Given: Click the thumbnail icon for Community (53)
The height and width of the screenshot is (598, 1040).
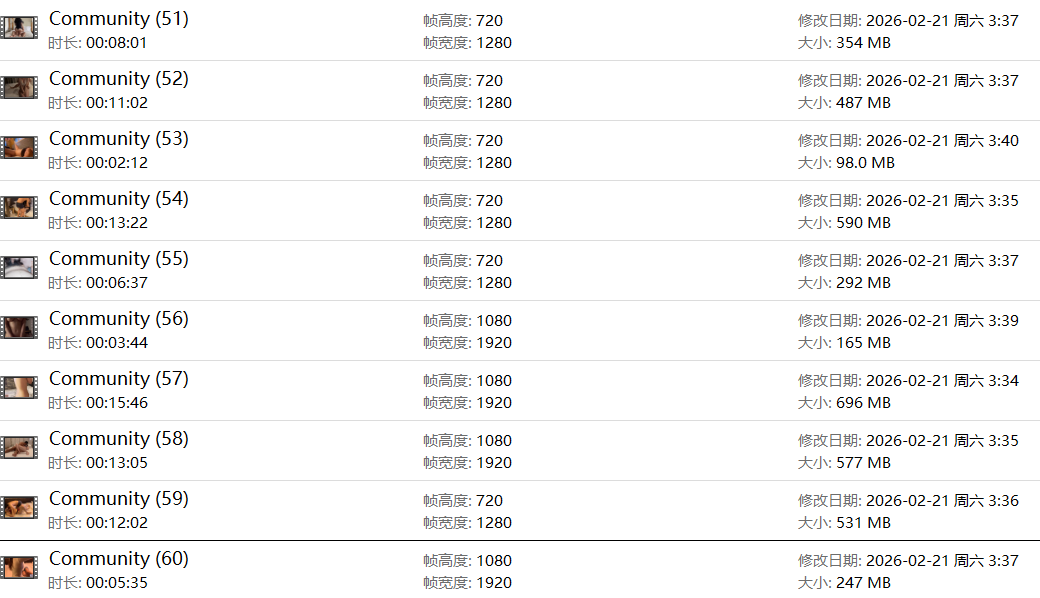Looking at the screenshot, I should [19, 148].
